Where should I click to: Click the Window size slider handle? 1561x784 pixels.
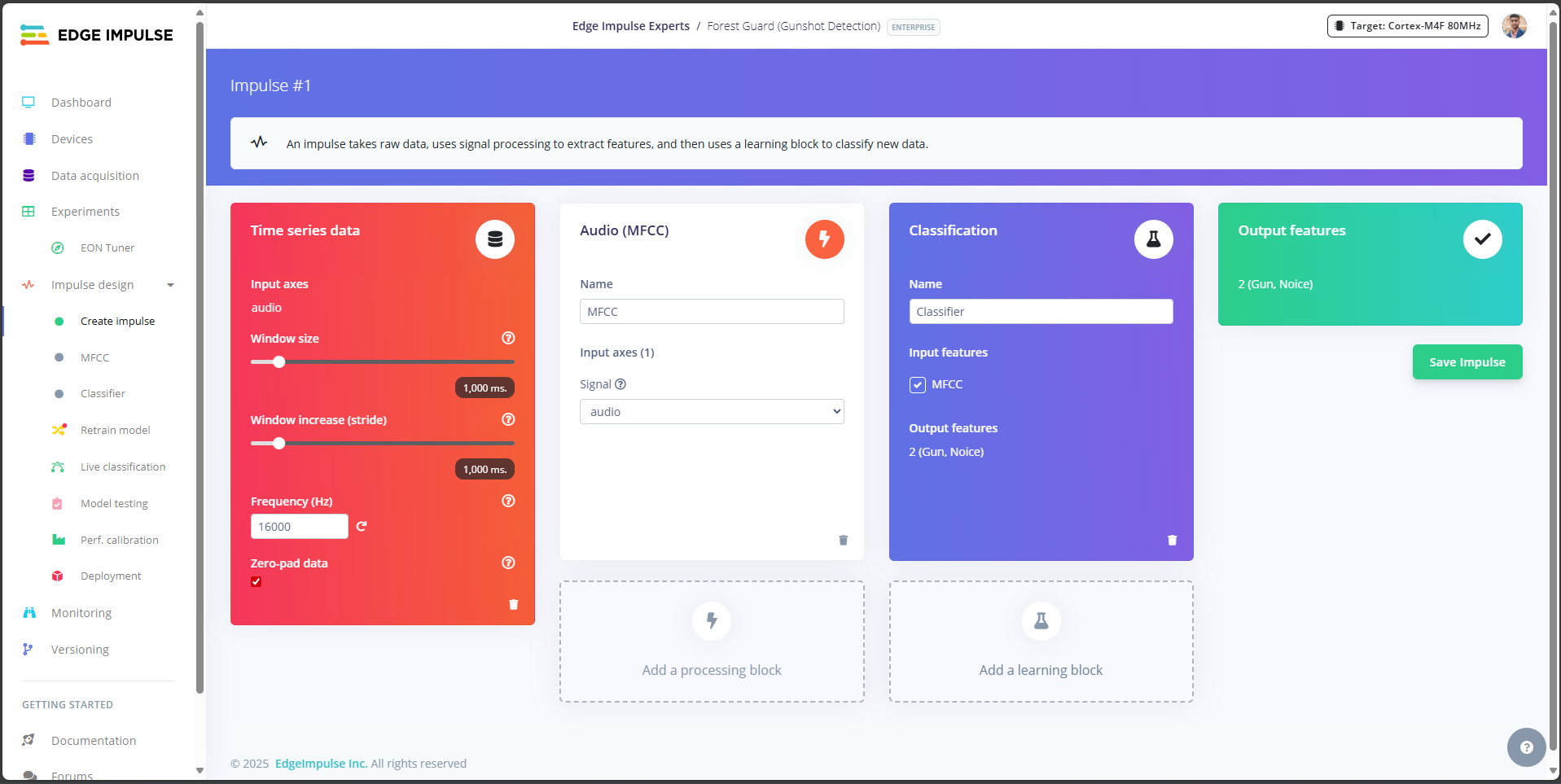pos(278,361)
